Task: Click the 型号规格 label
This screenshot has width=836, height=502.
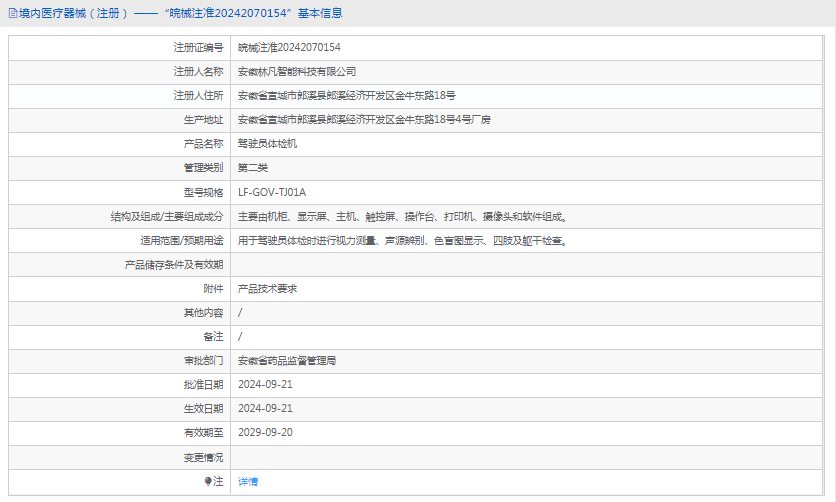Action: pos(204,192)
